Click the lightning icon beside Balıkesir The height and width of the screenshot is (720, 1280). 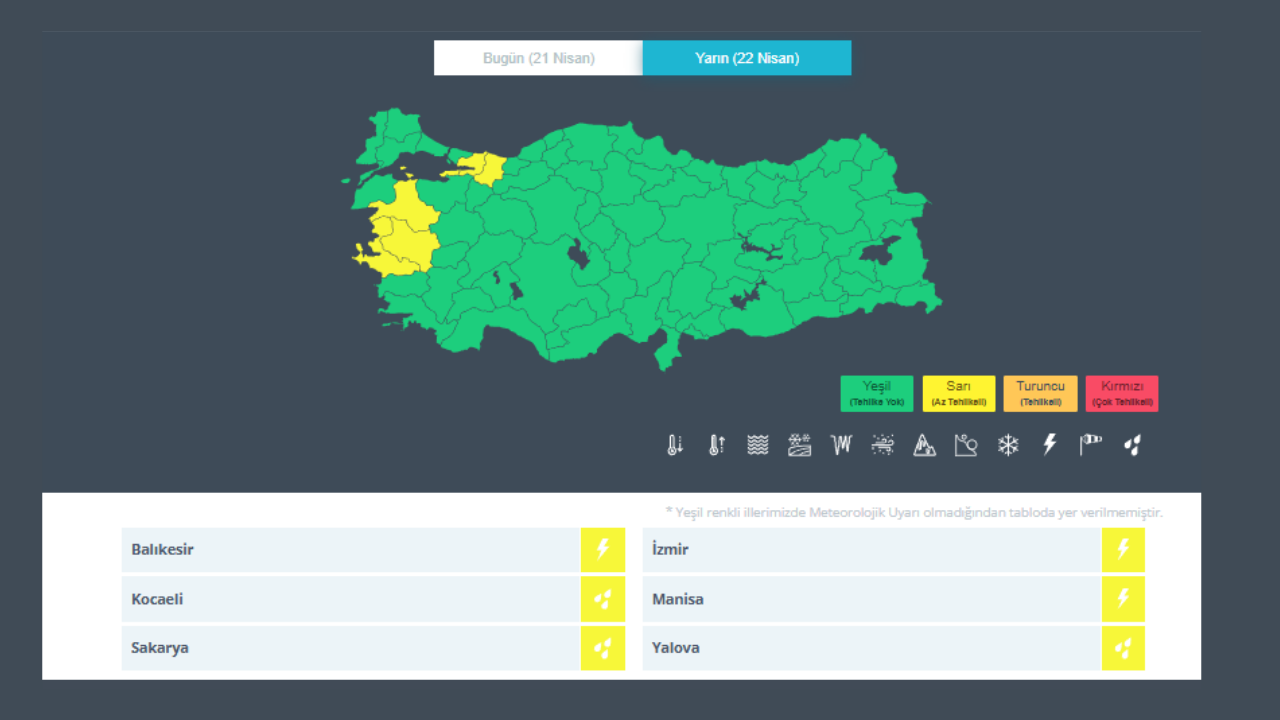602,549
